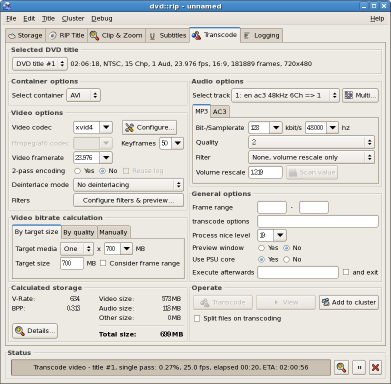Open the Logging tab
Image resolution: width=391 pixels, height=384 pixels.
click(262, 35)
